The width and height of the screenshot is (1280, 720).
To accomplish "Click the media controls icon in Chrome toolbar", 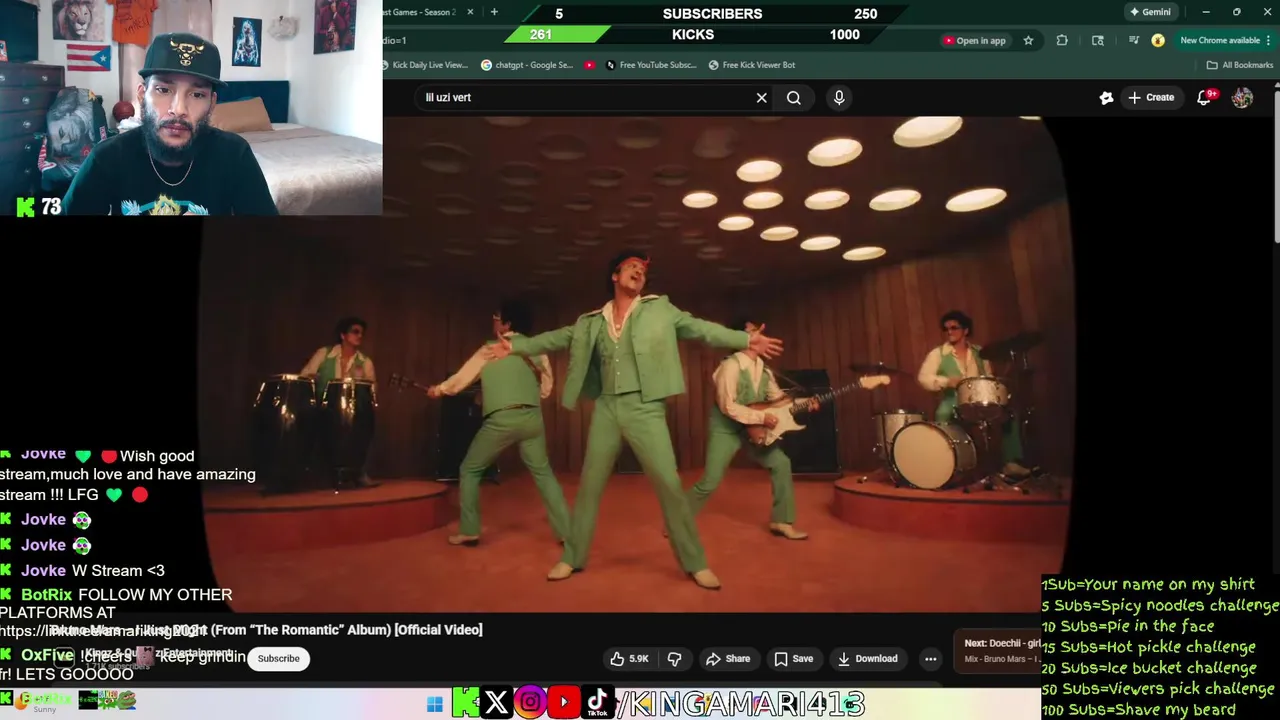I will [x=1133, y=41].
